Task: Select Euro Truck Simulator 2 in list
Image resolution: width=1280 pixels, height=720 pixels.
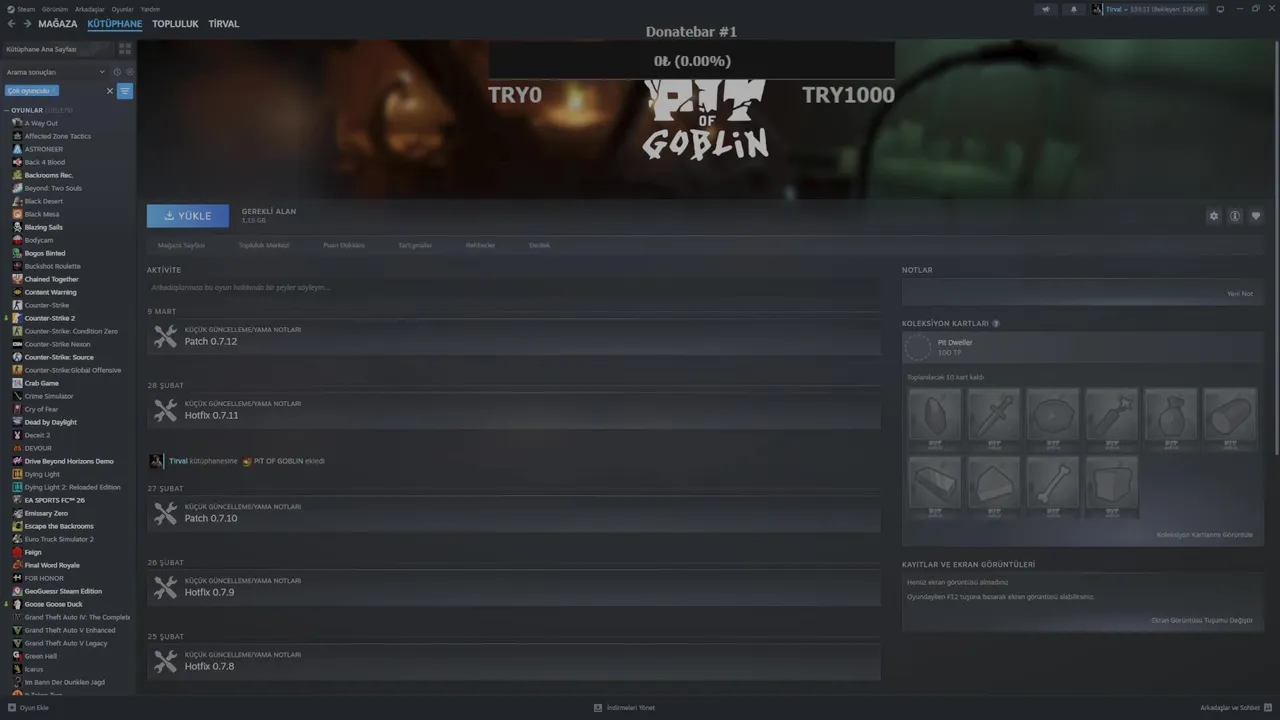Action: (59, 539)
